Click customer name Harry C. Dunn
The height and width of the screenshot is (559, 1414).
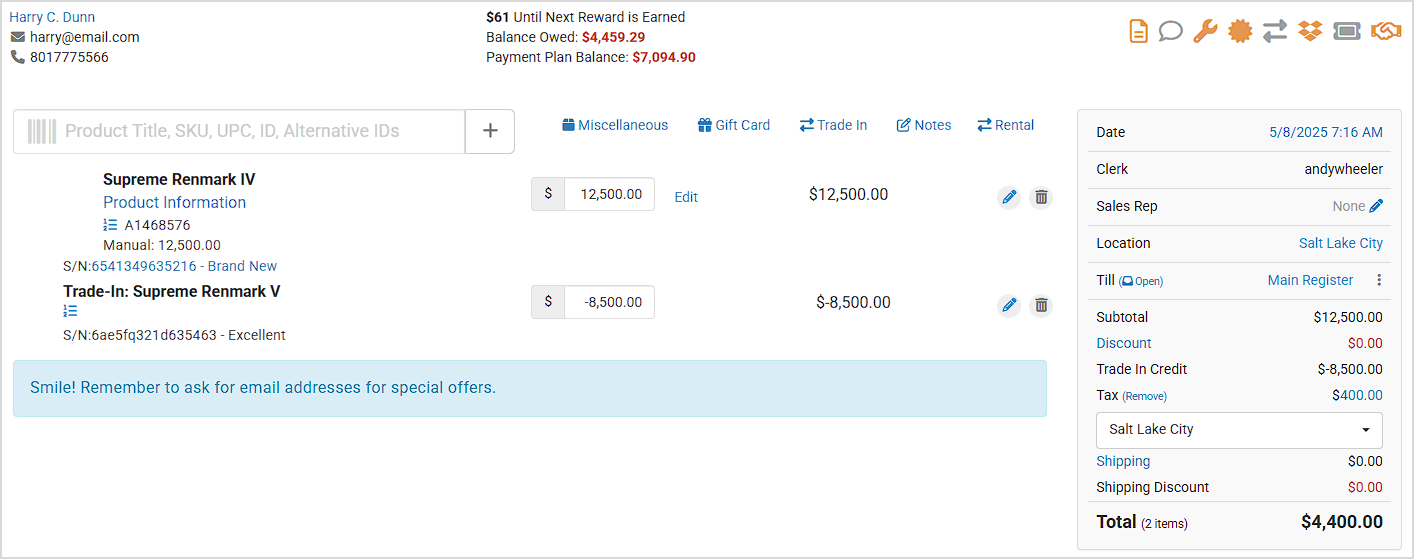coord(52,17)
